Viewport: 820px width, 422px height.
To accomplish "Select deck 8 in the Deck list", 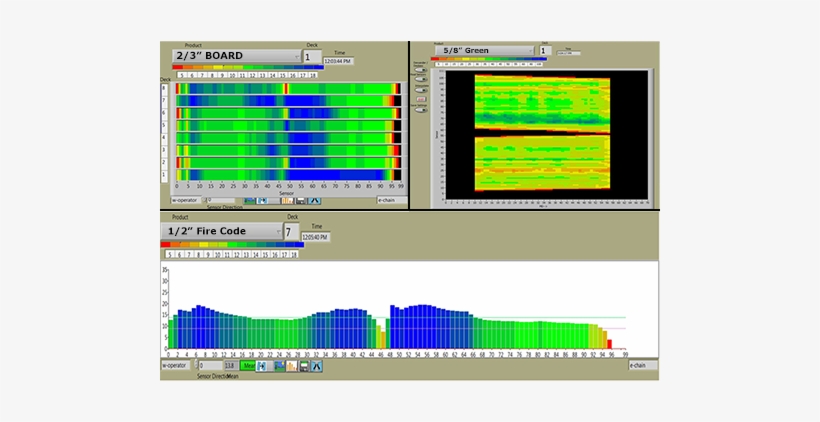I will point(164,88).
